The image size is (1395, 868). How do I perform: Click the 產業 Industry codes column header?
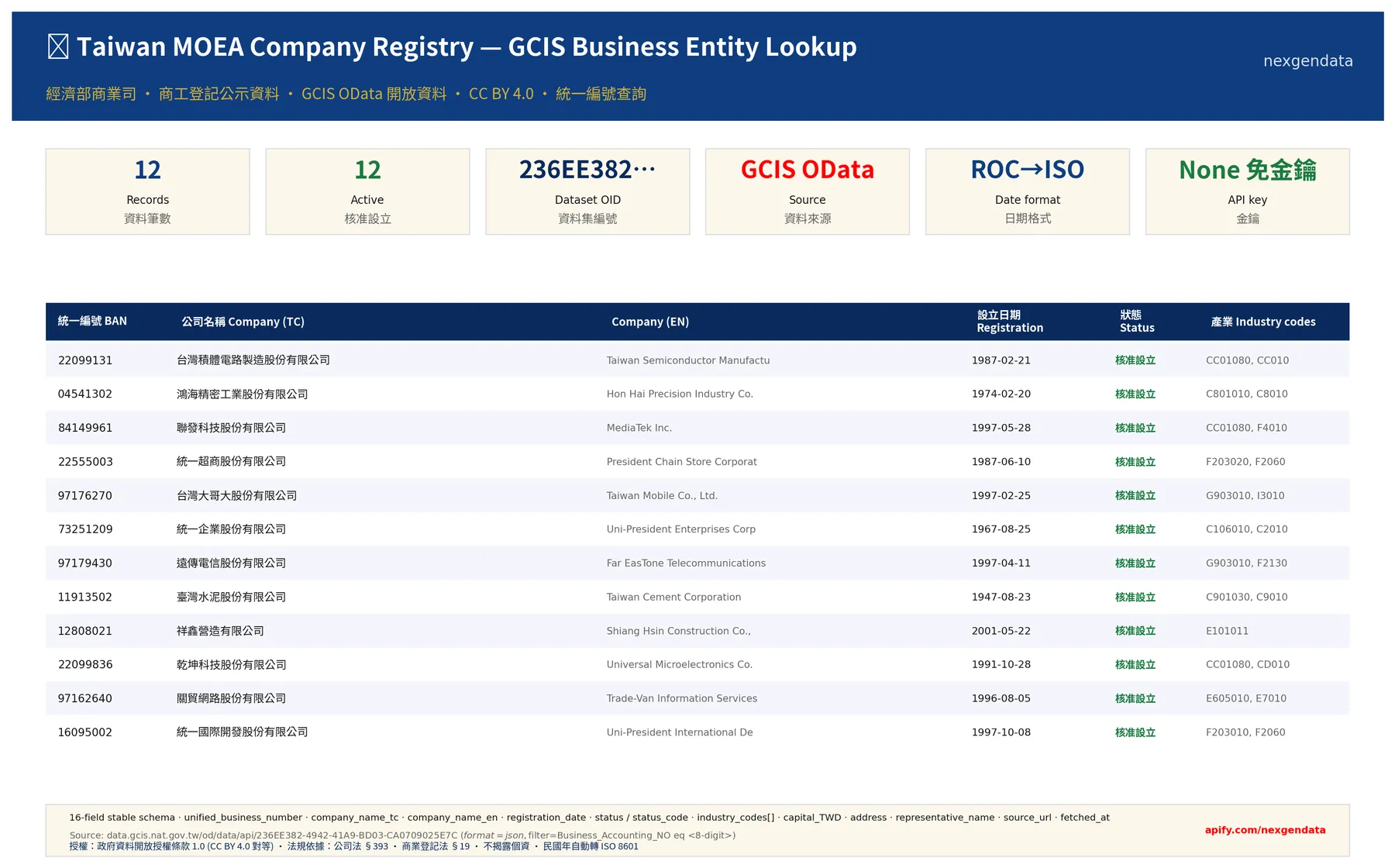(1263, 322)
